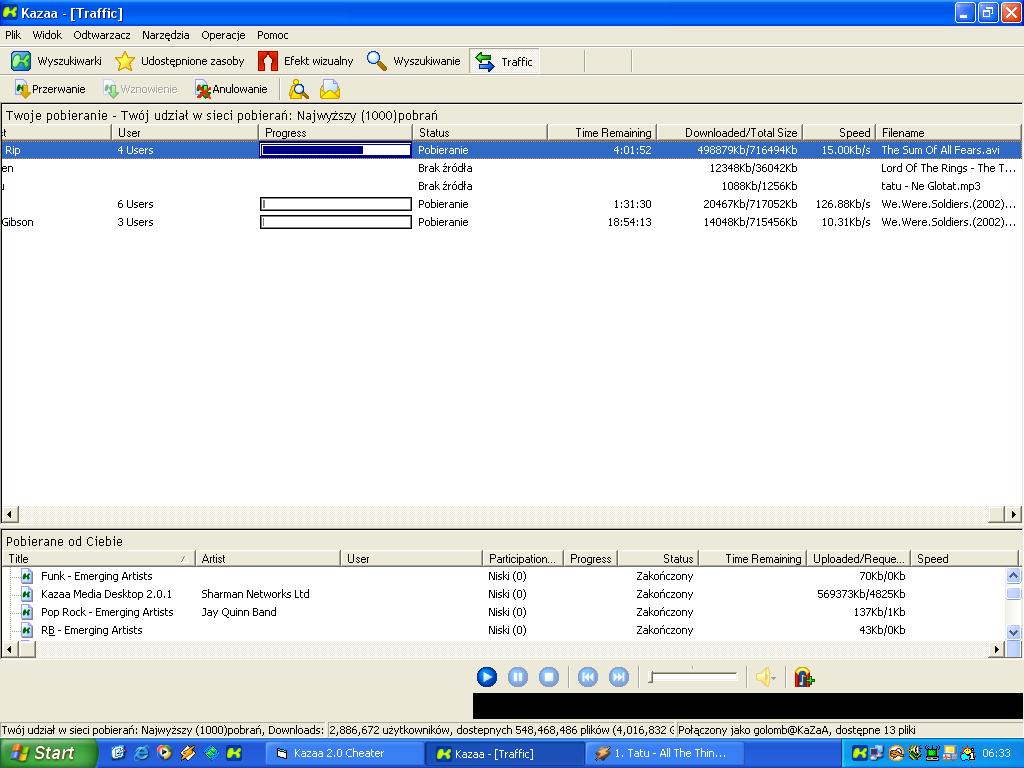The width and height of the screenshot is (1024, 768).
Task: Click left arrow of downloads horizontal scrollbar
Action: pyautogui.click(x=9, y=515)
